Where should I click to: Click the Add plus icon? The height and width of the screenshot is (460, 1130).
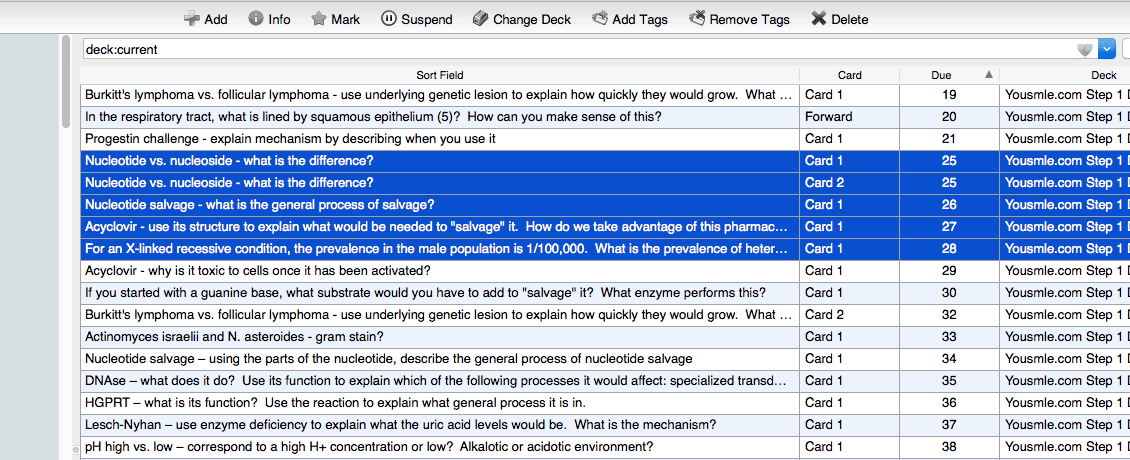pos(192,19)
